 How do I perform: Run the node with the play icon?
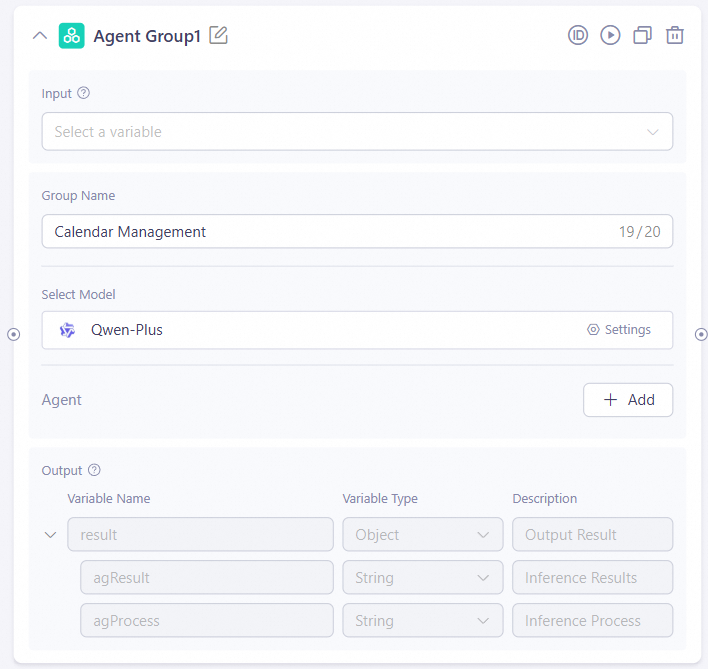coord(610,35)
